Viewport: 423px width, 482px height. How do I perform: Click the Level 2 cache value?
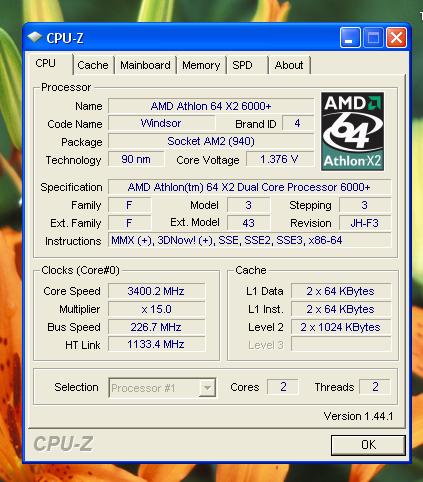[x=341, y=327]
